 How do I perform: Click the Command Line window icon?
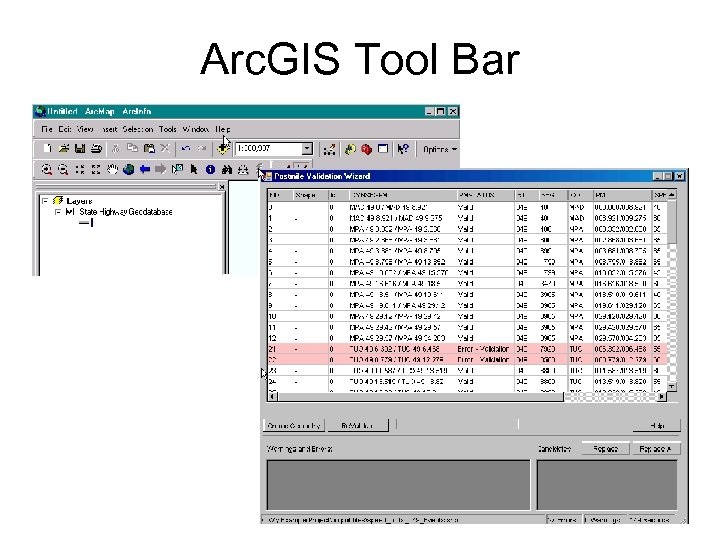383,149
